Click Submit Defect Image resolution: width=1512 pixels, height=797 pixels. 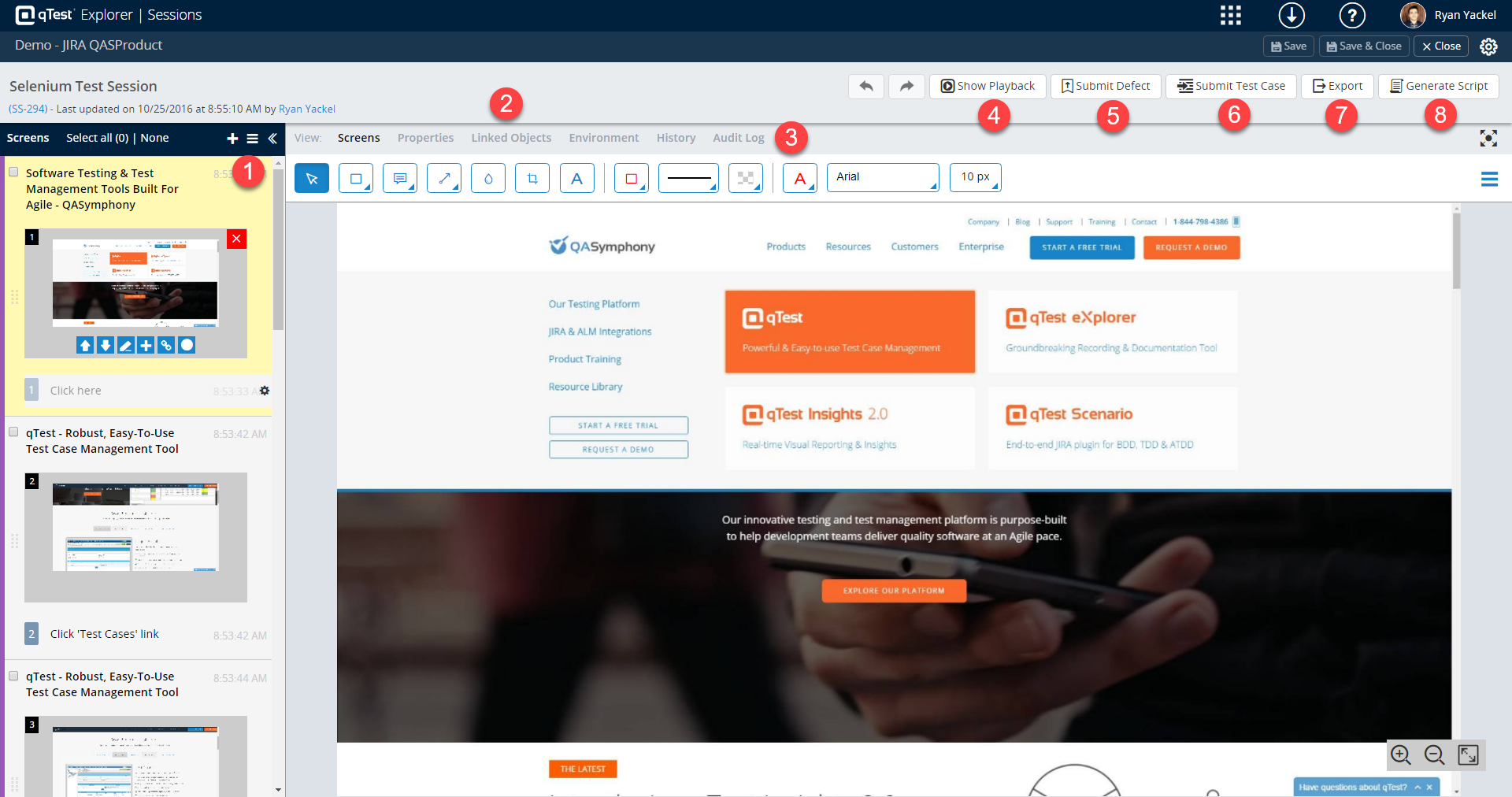tap(1106, 86)
